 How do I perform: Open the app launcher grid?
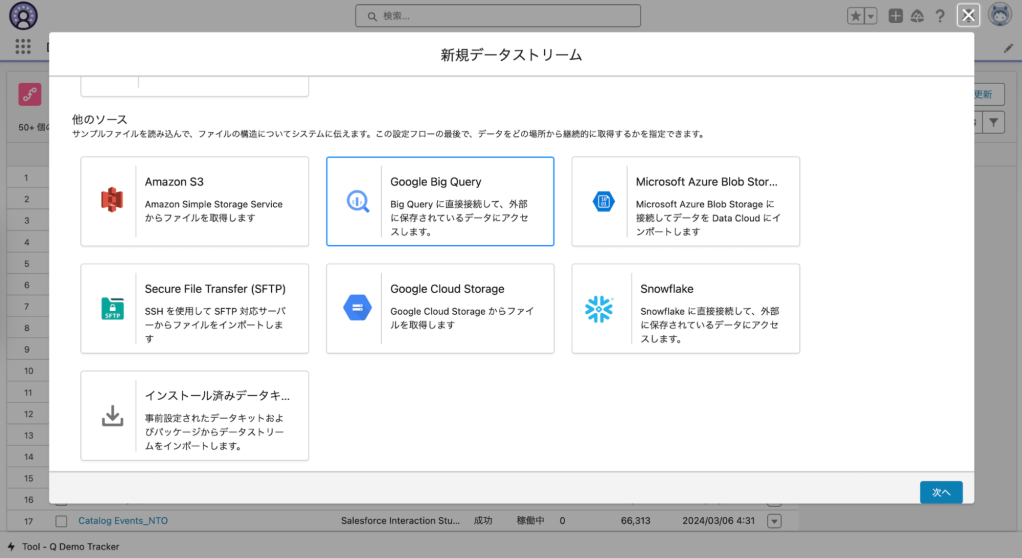pyautogui.click(x=23, y=46)
